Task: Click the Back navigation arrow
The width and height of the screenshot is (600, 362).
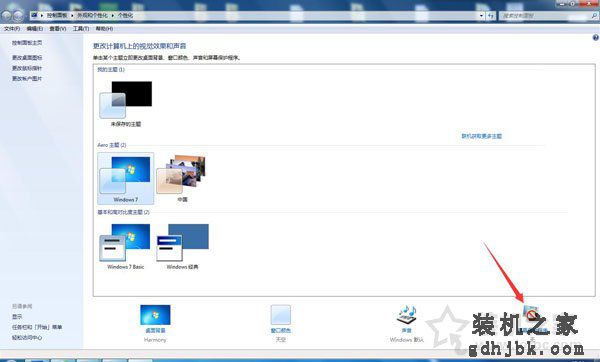Action: click(7, 16)
